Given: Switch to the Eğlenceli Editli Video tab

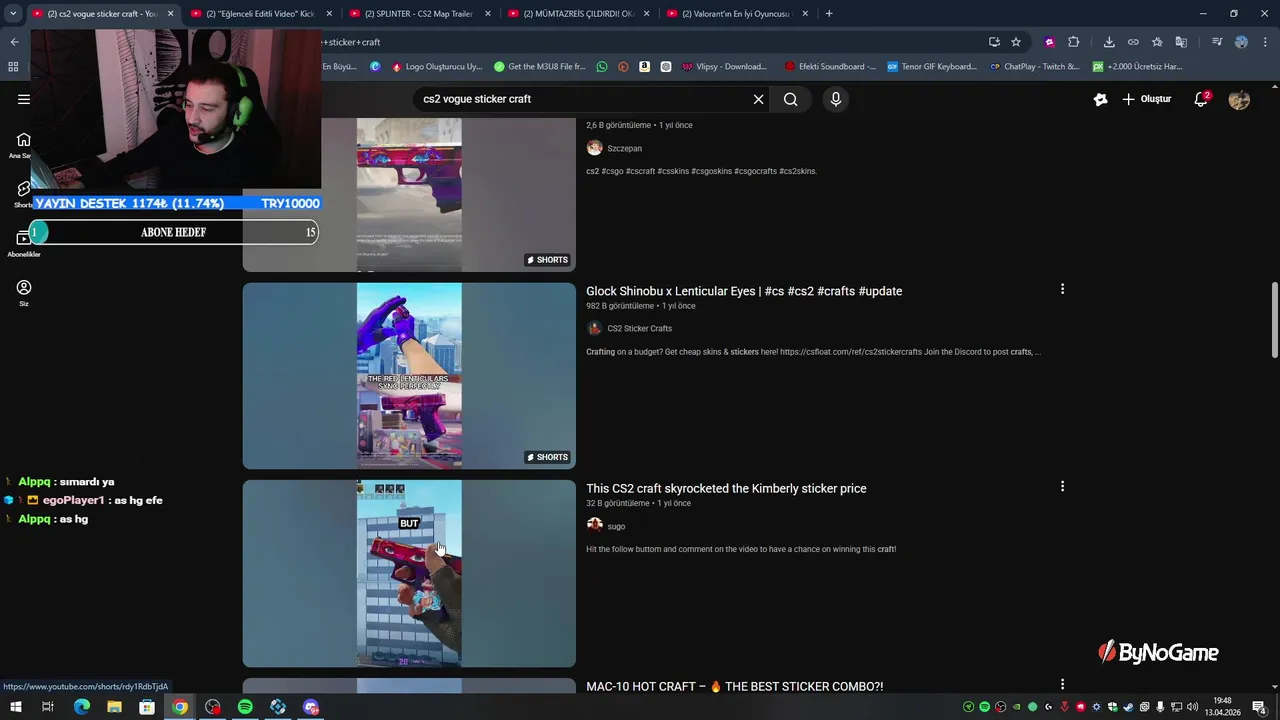Looking at the screenshot, I should coord(253,14).
